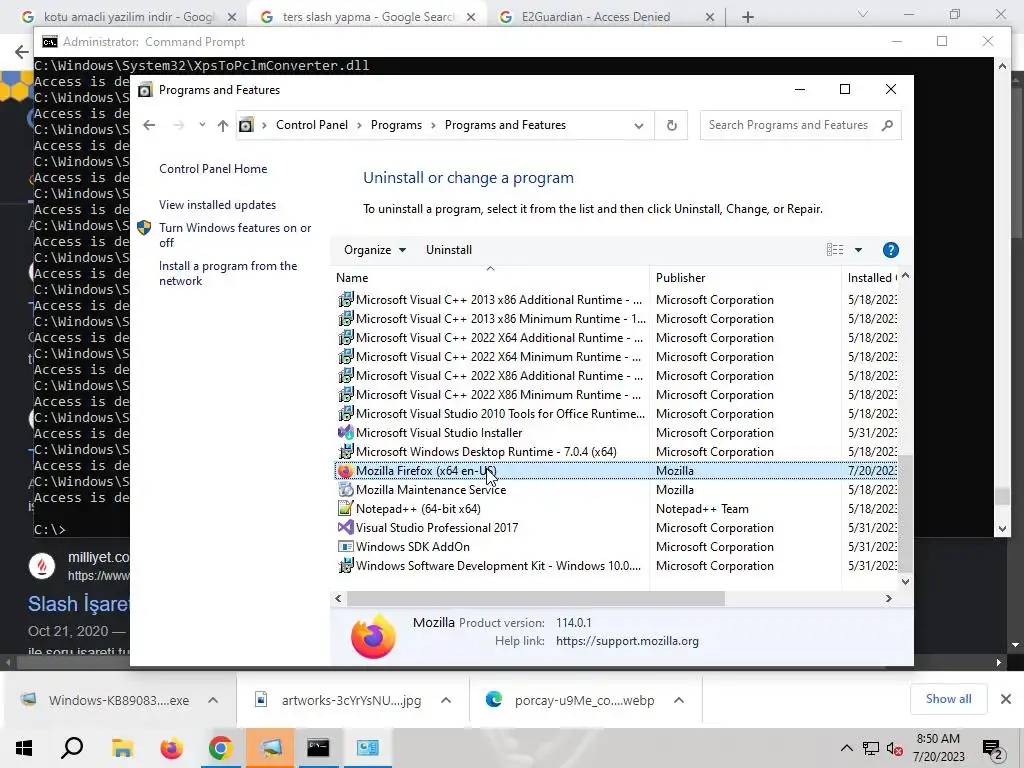Click the change view icon

(835, 249)
